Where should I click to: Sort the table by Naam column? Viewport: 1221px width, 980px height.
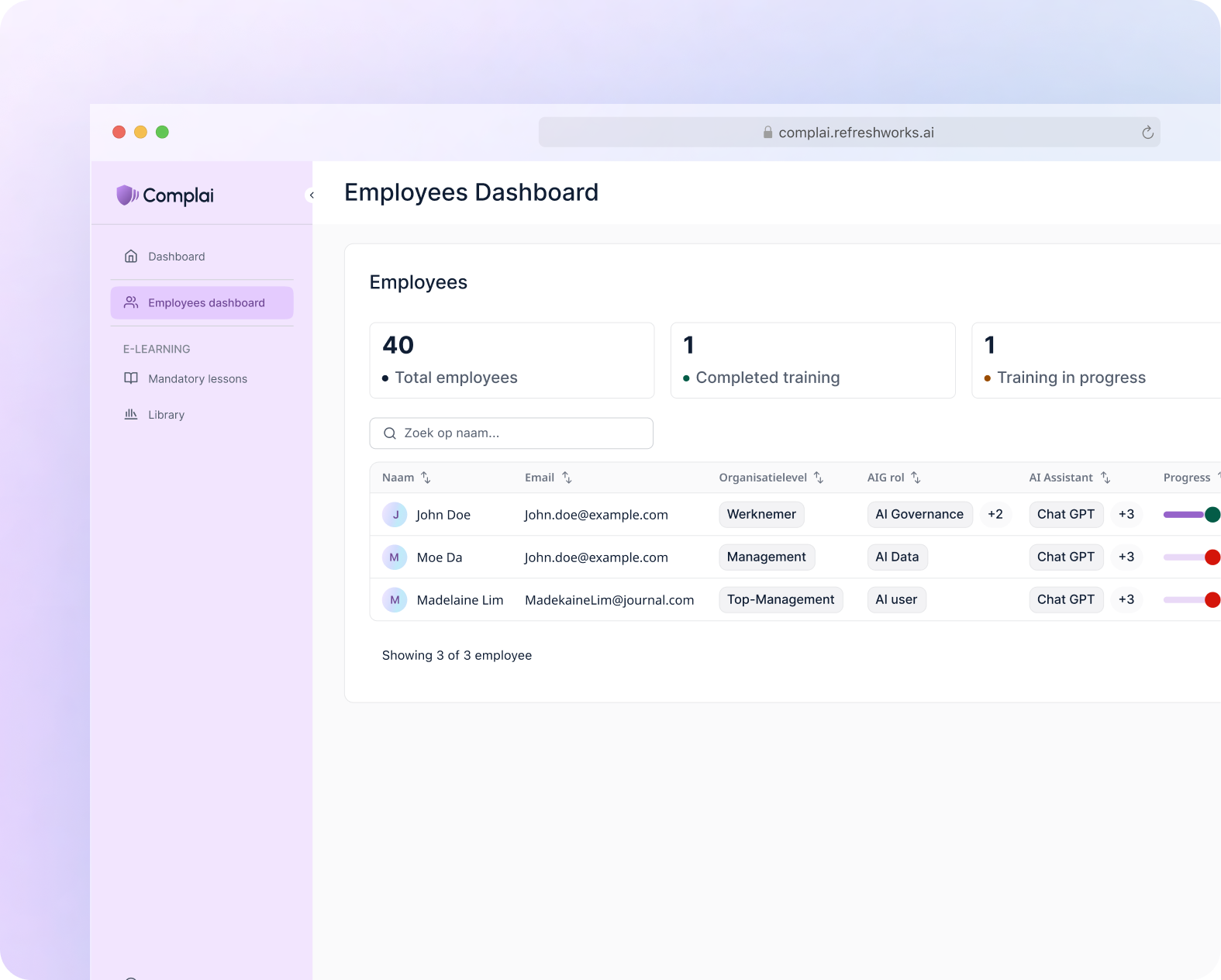[x=426, y=478]
